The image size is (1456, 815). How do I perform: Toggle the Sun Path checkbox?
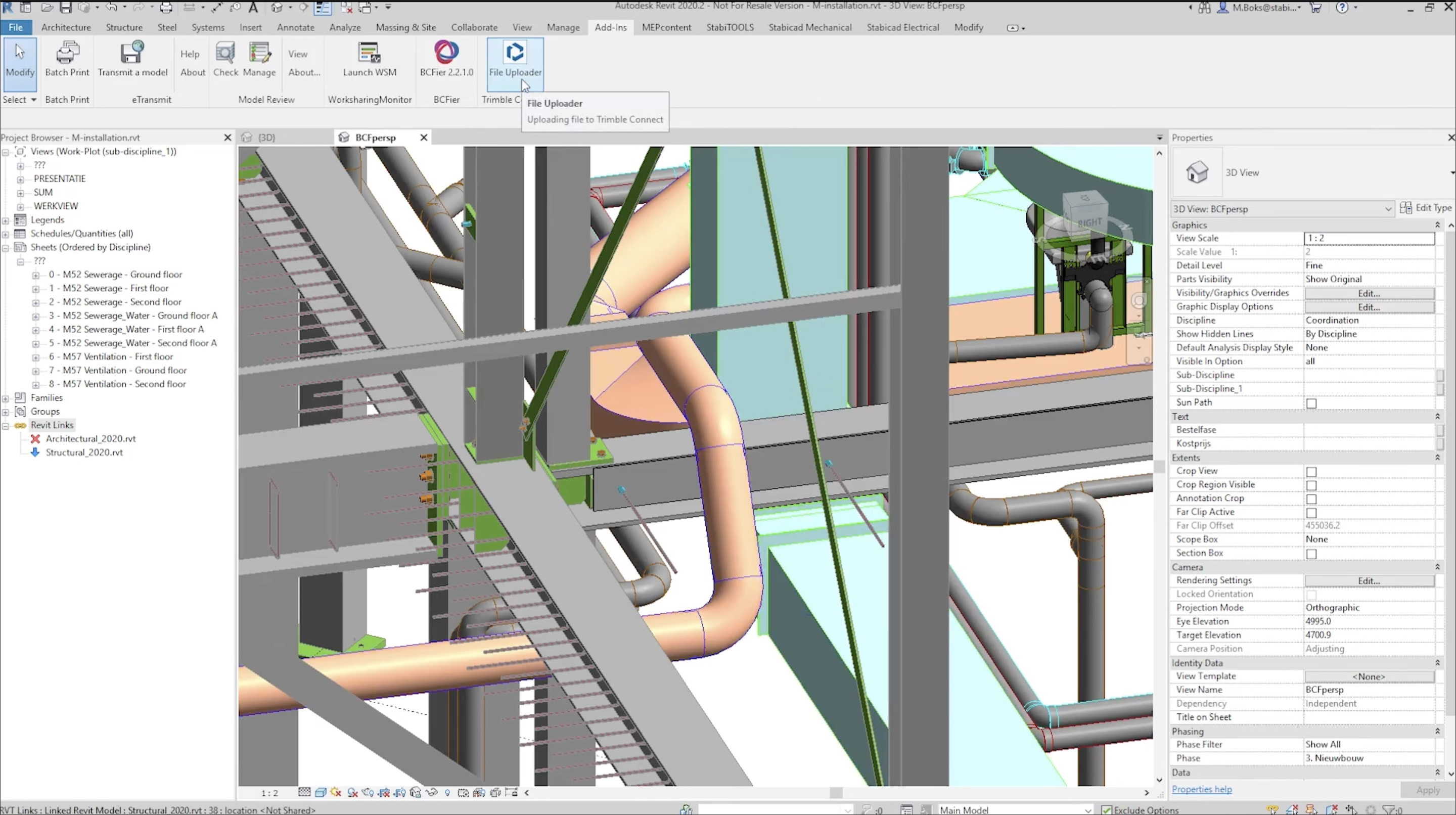tap(1311, 403)
